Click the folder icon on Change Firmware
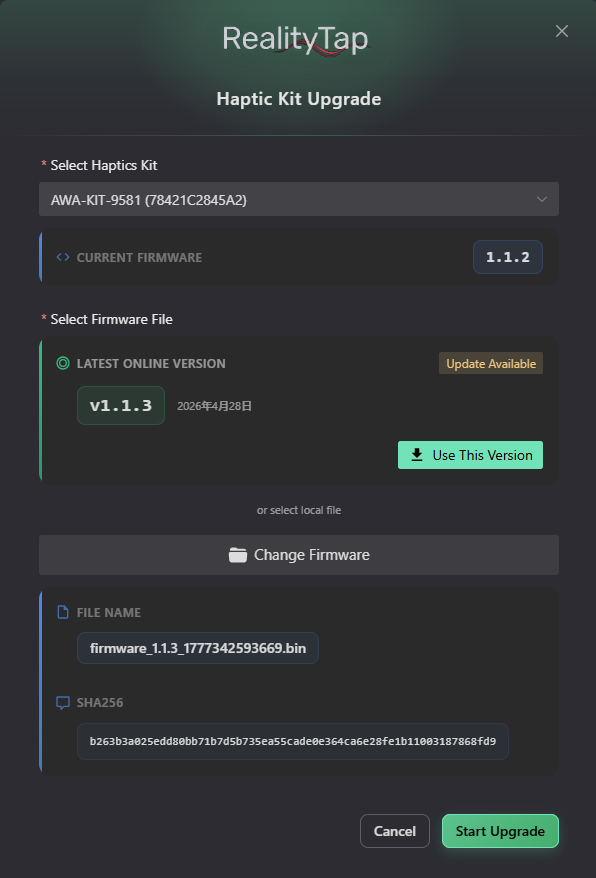The image size is (596, 878). [238, 555]
